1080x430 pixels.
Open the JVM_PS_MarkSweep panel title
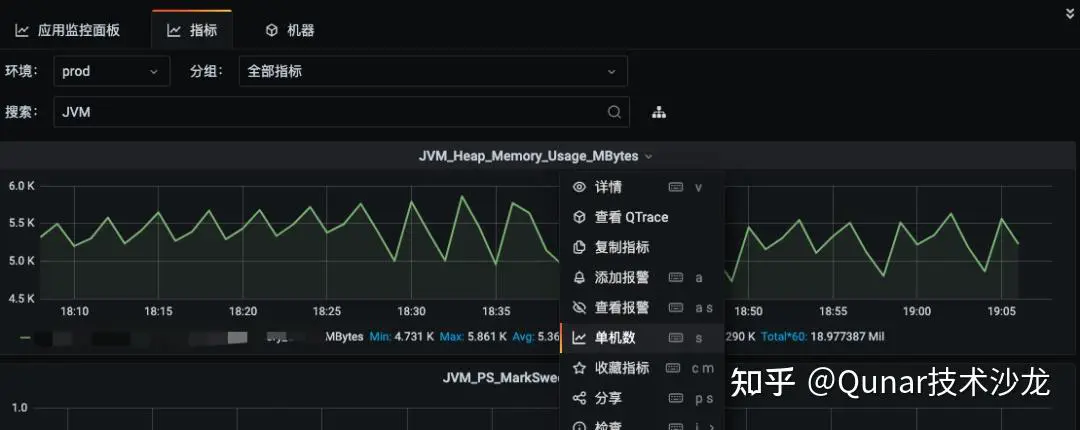click(500, 377)
